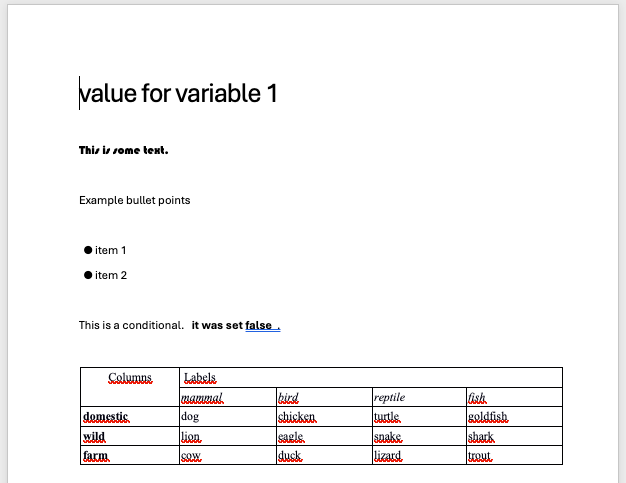Click the bullet dot before item 1
Image resolution: width=626 pixels, height=483 pixels.
(x=88, y=250)
